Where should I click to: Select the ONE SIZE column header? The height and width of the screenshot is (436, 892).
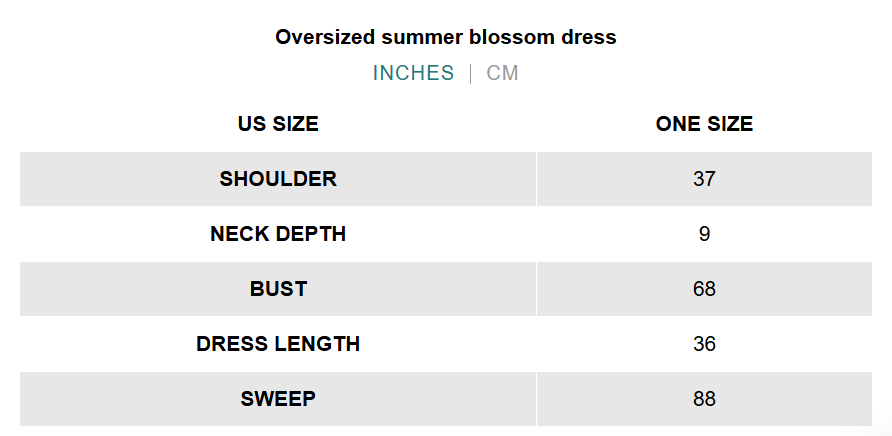704,124
